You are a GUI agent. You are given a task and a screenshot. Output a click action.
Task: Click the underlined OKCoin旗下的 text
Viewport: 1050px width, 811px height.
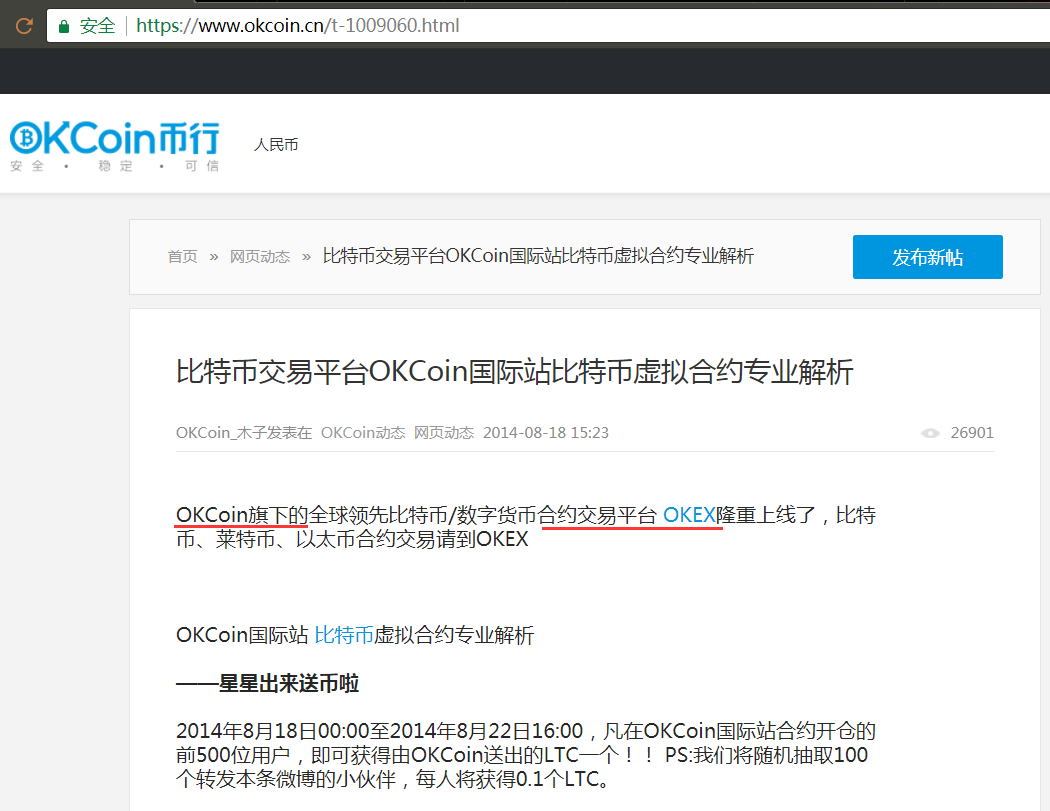click(242, 515)
